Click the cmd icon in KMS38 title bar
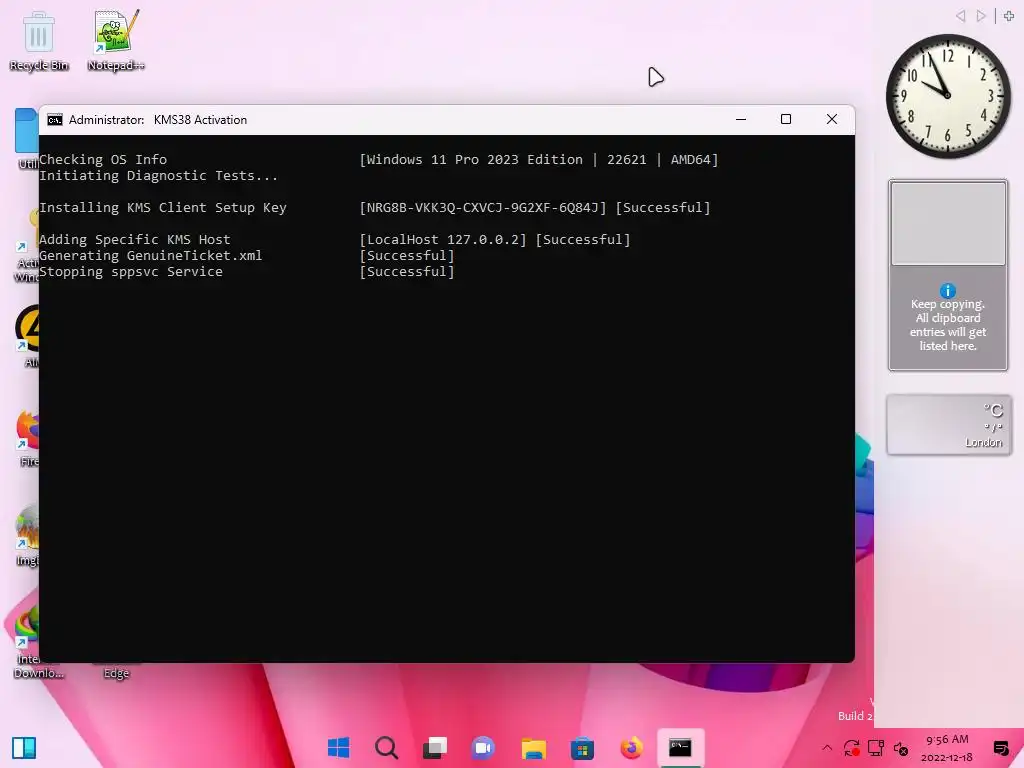Screen dimensions: 1024x768 click(x=55, y=120)
